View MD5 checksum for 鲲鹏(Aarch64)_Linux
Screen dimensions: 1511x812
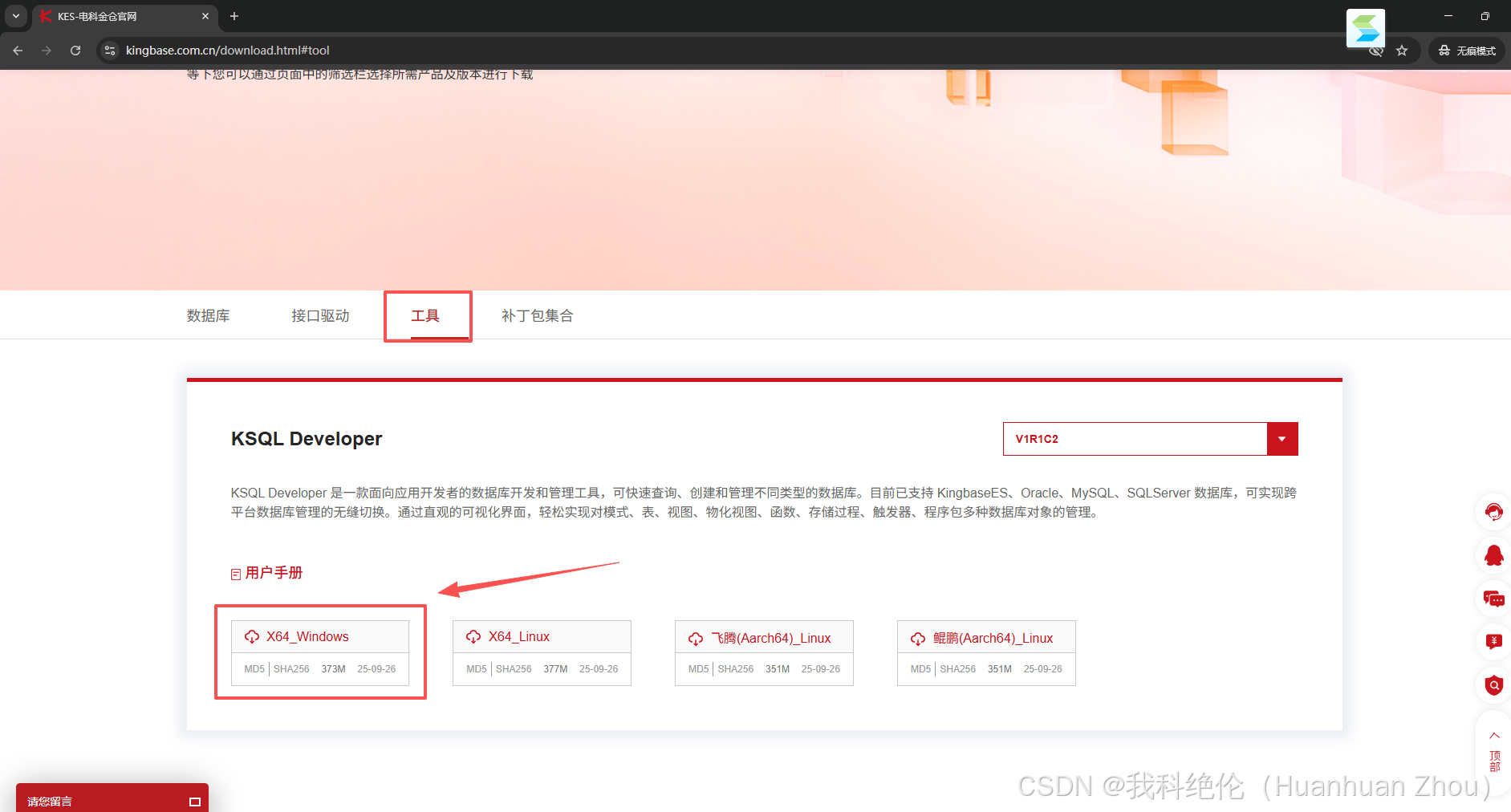(920, 669)
